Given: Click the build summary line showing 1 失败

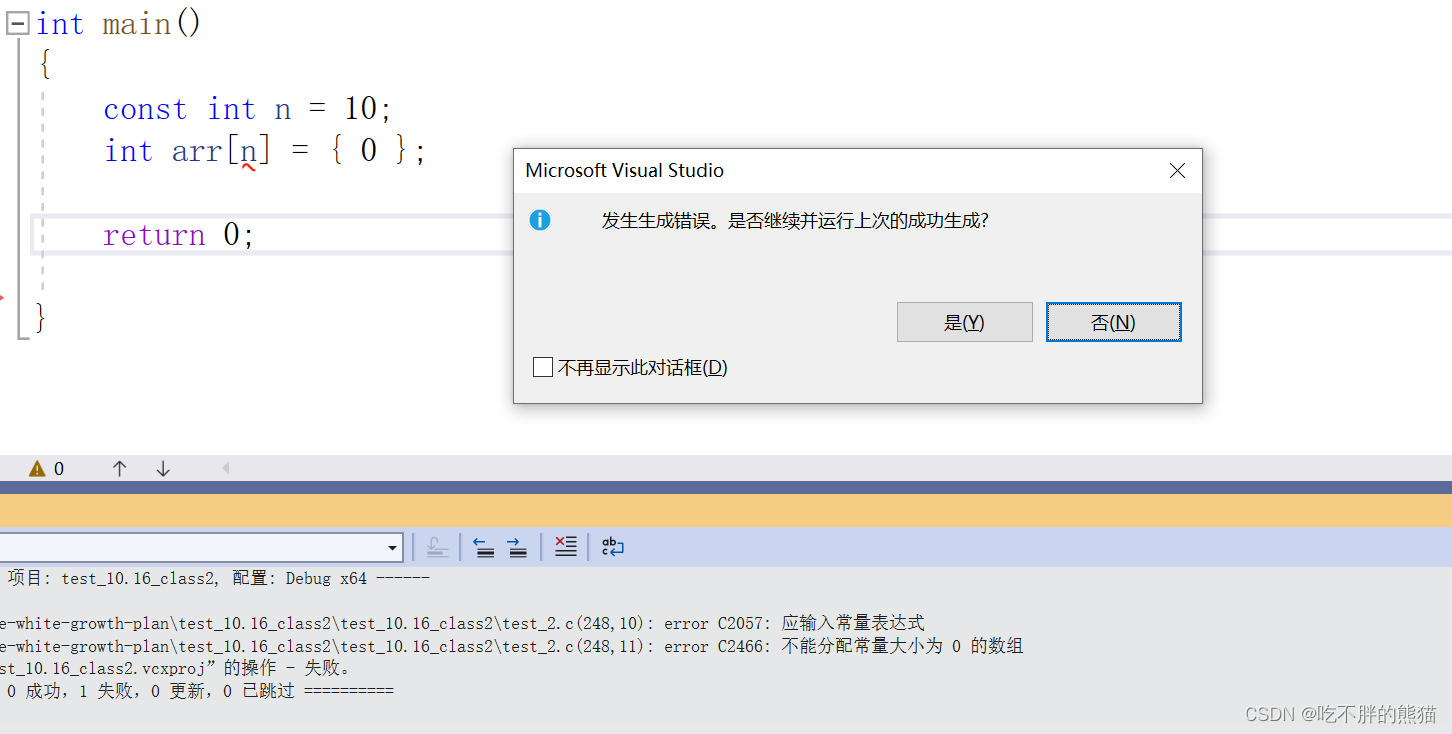Looking at the screenshot, I should point(200,691).
